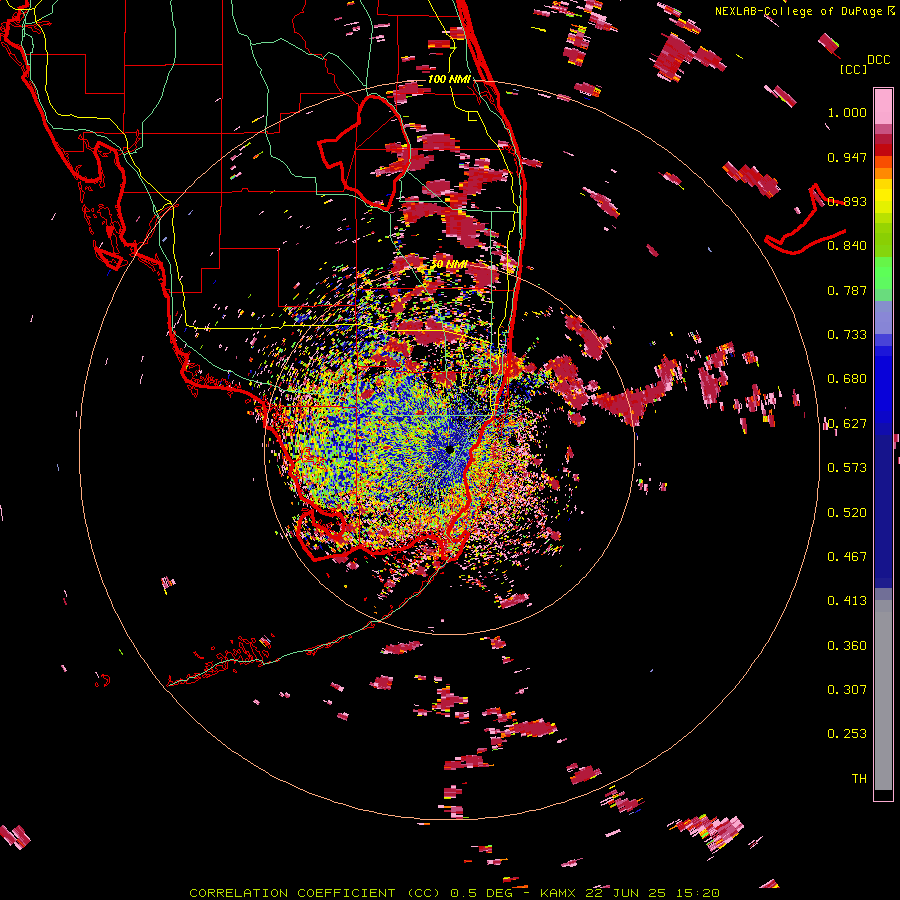This screenshot has width=900, height=900.
Task: Click the 0.467 scale value
Action: click(x=847, y=557)
